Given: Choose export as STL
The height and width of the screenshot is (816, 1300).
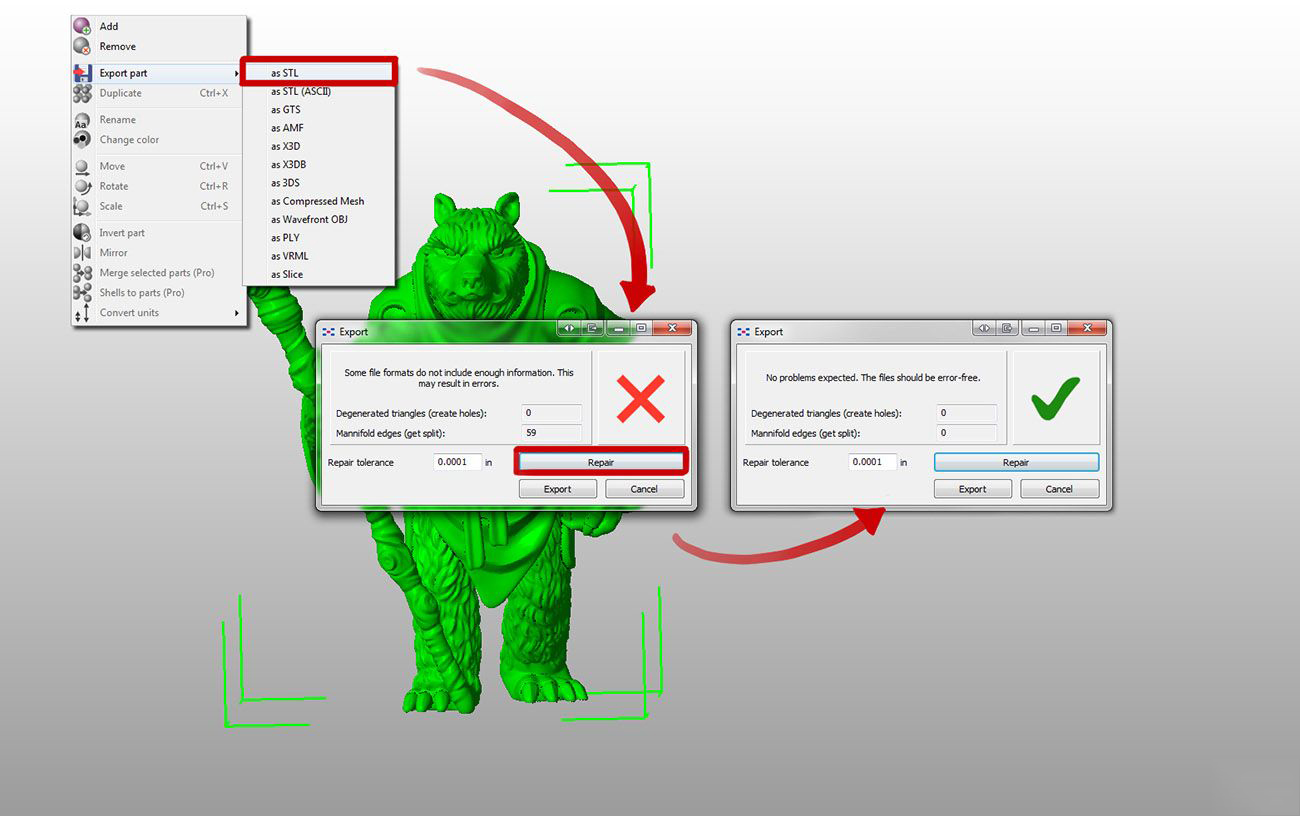Looking at the screenshot, I should [320, 73].
